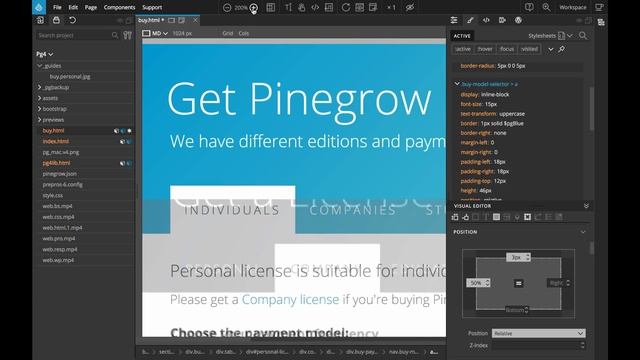Click the Company license link
Screen dimensions: 640x360
tap(290, 300)
